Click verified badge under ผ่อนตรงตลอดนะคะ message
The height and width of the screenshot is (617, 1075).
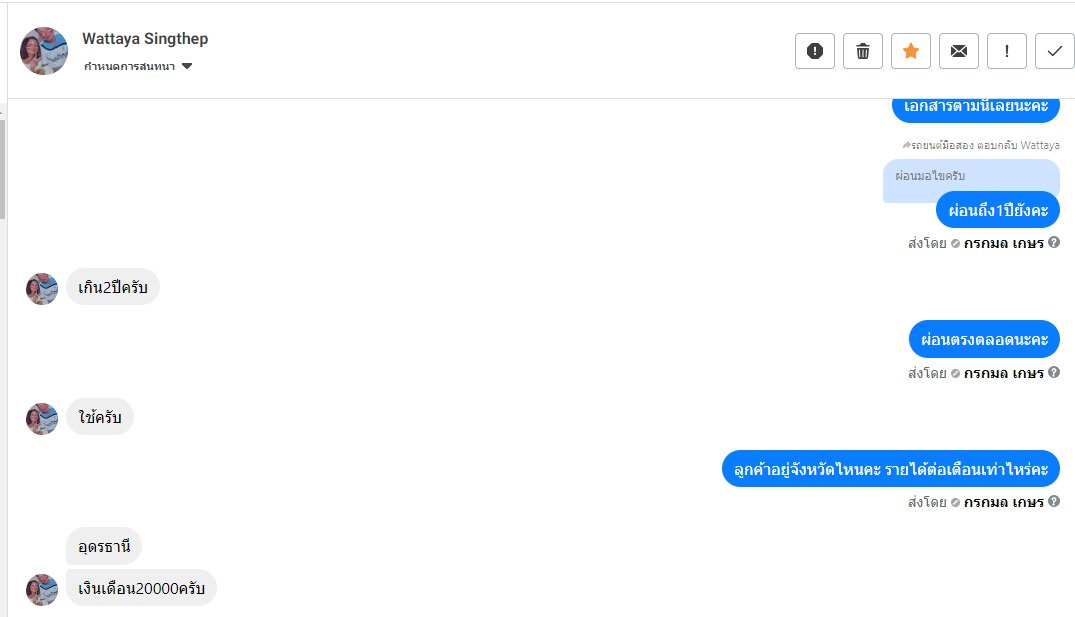tap(955, 373)
